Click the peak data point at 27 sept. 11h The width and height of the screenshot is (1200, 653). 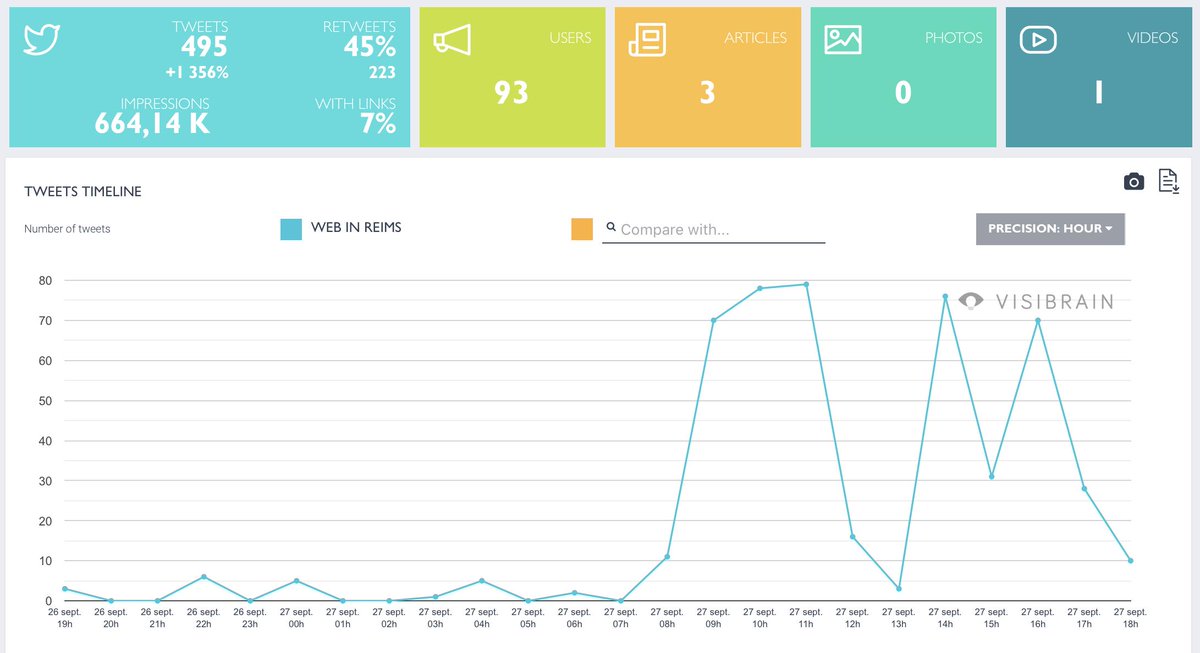(x=806, y=284)
